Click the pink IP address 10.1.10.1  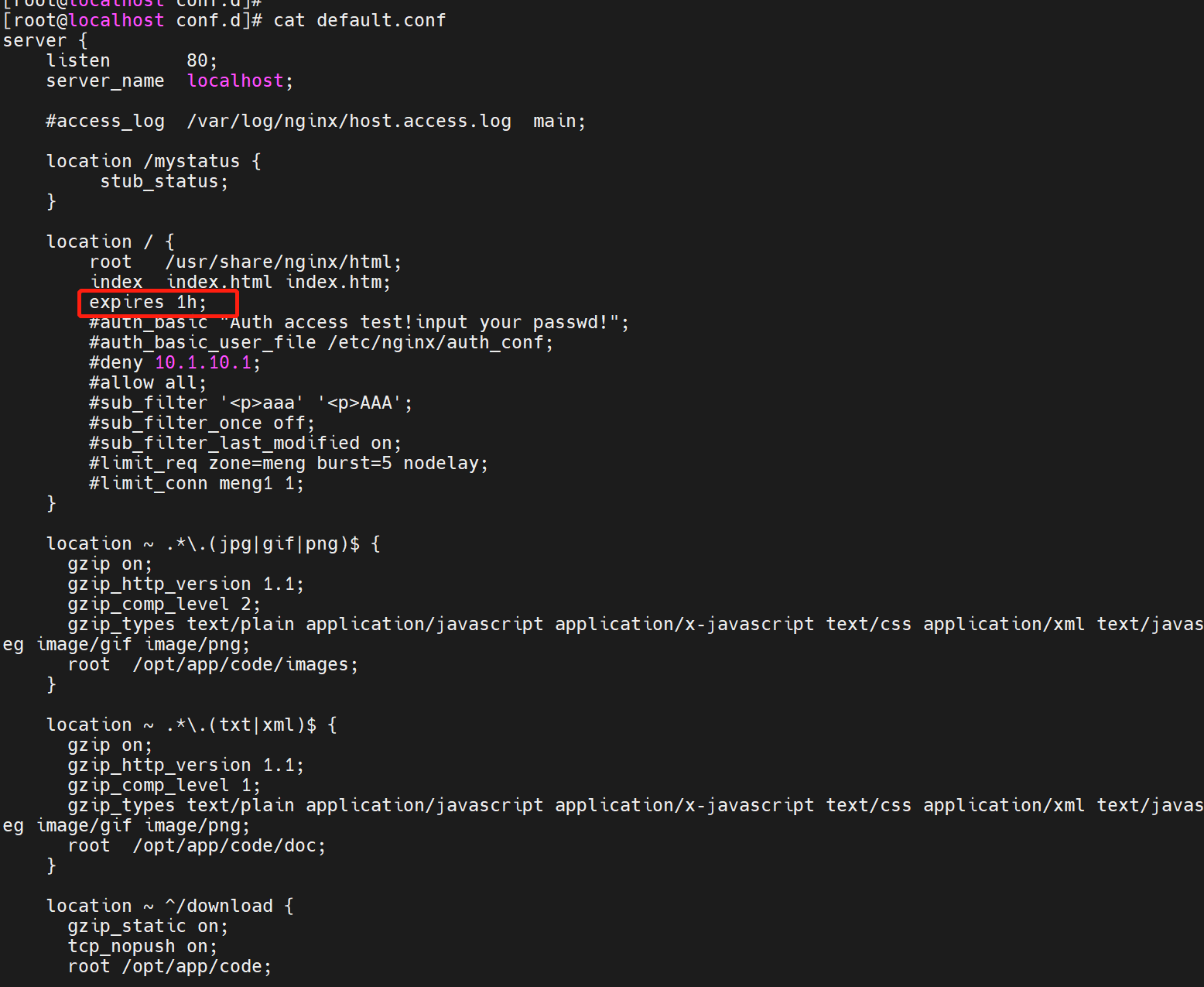pyautogui.click(x=203, y=362)
